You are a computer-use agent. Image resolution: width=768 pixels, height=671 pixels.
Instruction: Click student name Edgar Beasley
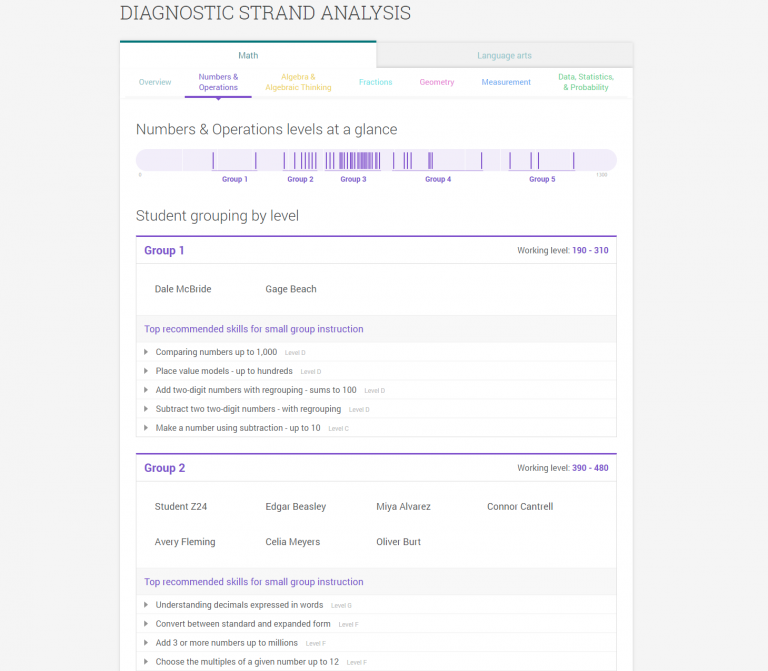[x=296, y=507]
